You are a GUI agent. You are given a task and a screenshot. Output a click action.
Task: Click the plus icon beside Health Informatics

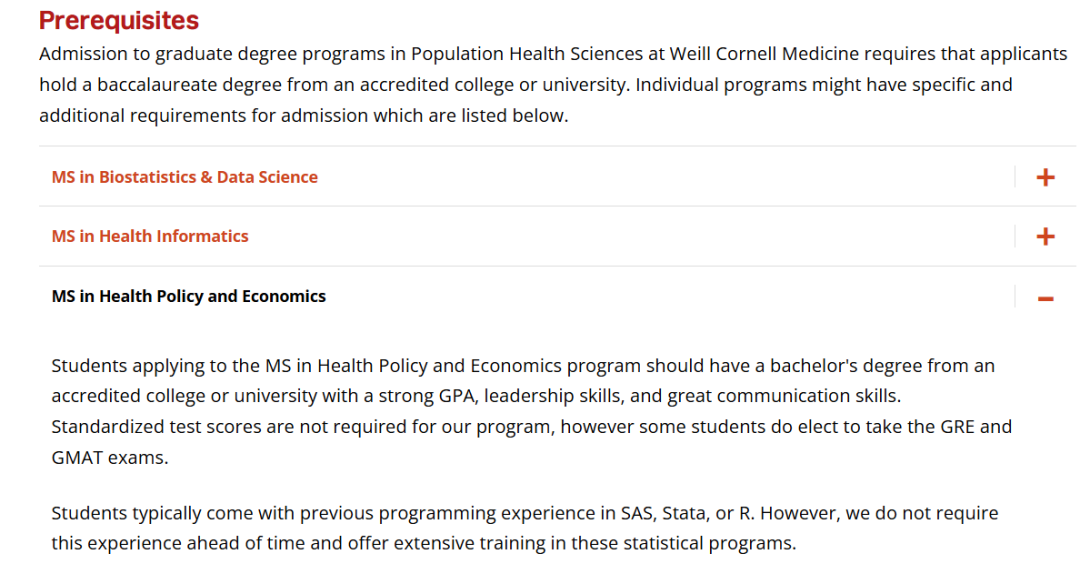coord(1045,237)
